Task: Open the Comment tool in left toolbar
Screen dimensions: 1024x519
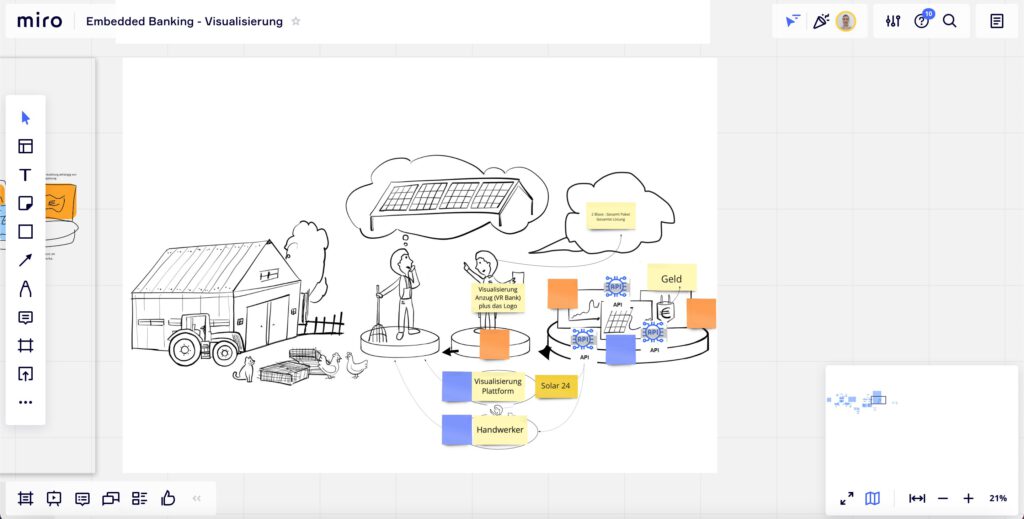Action: [x=26, y=318]
